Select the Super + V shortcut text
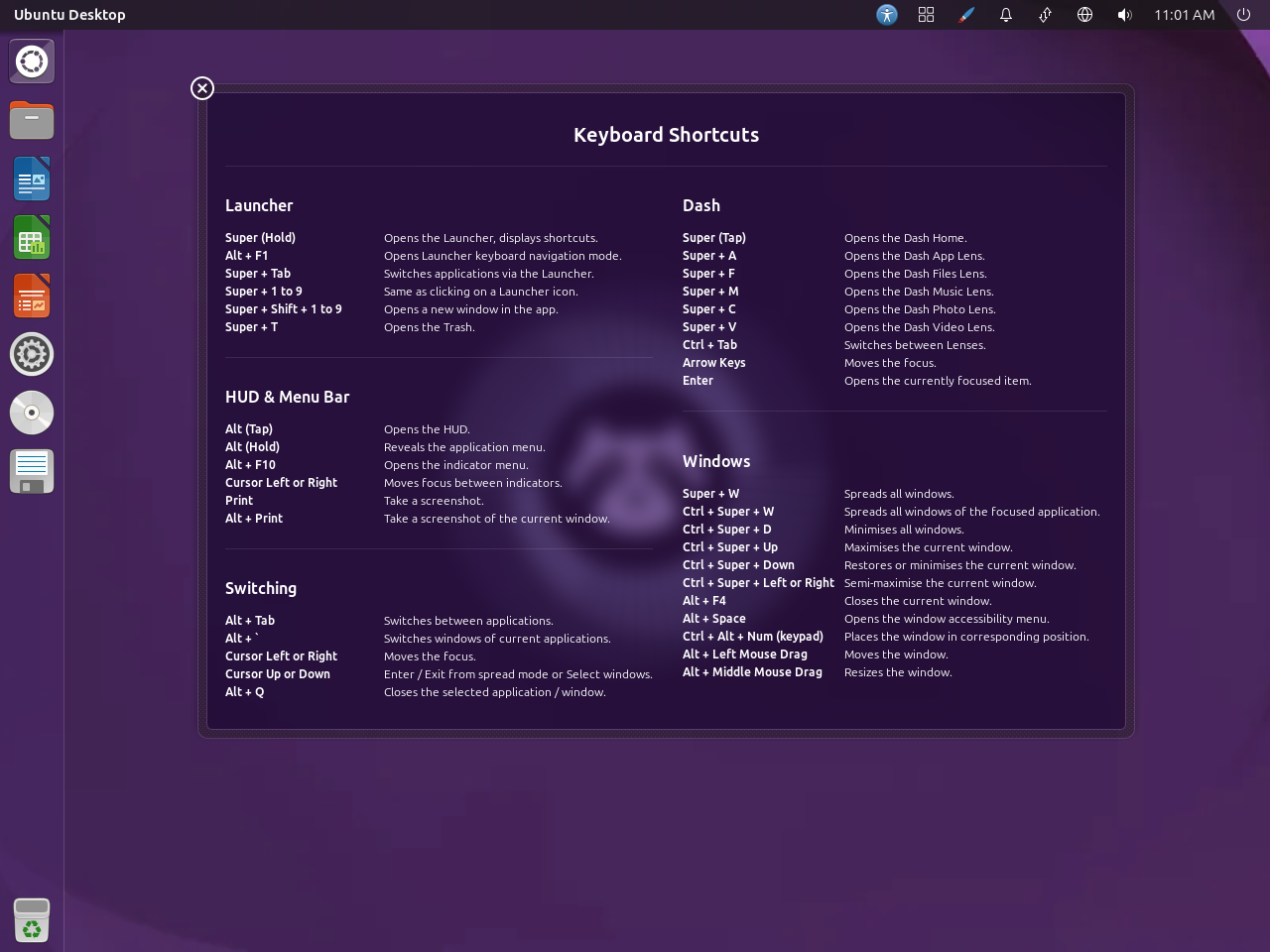 [x=709, y=327]
